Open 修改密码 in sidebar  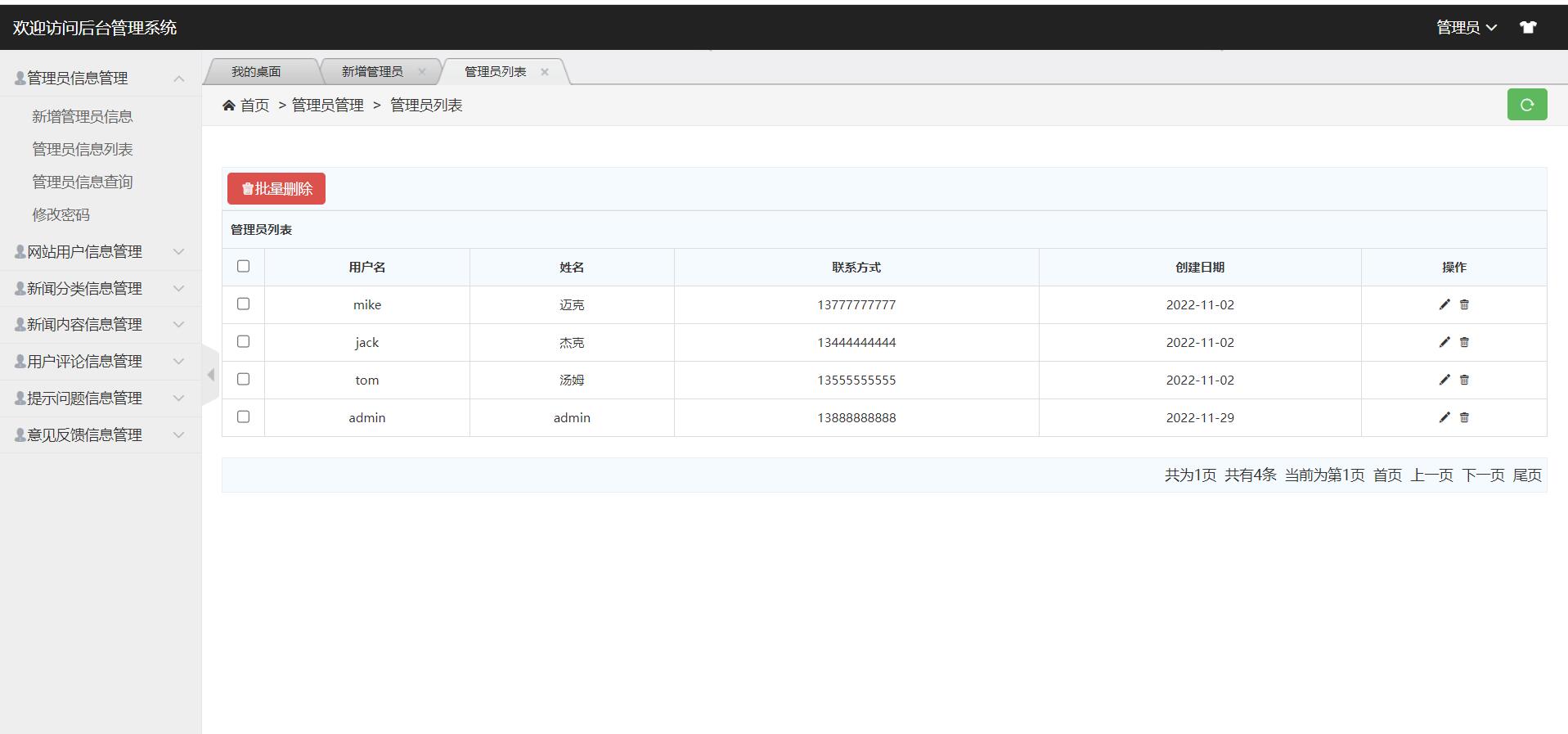click(61, 214)
